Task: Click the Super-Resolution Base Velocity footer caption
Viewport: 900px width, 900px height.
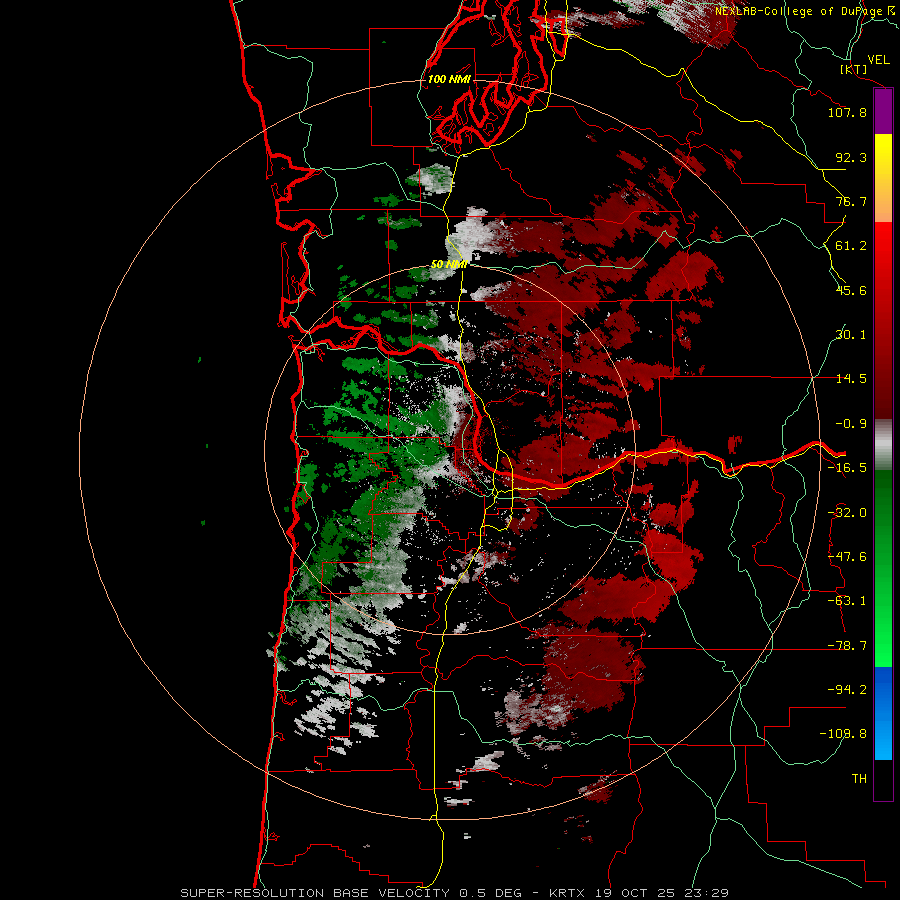Action: click(x=455, y=893)
